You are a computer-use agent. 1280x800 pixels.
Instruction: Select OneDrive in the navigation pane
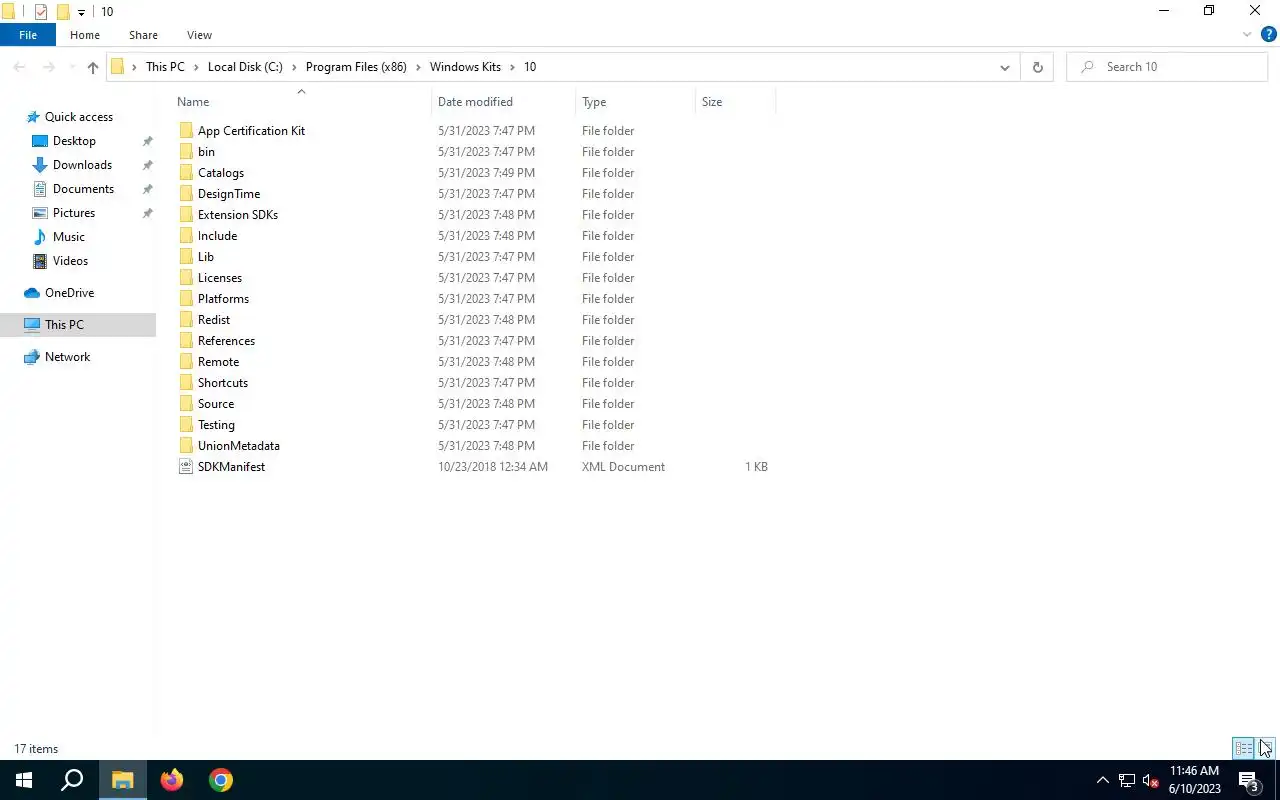pos(69,293)
